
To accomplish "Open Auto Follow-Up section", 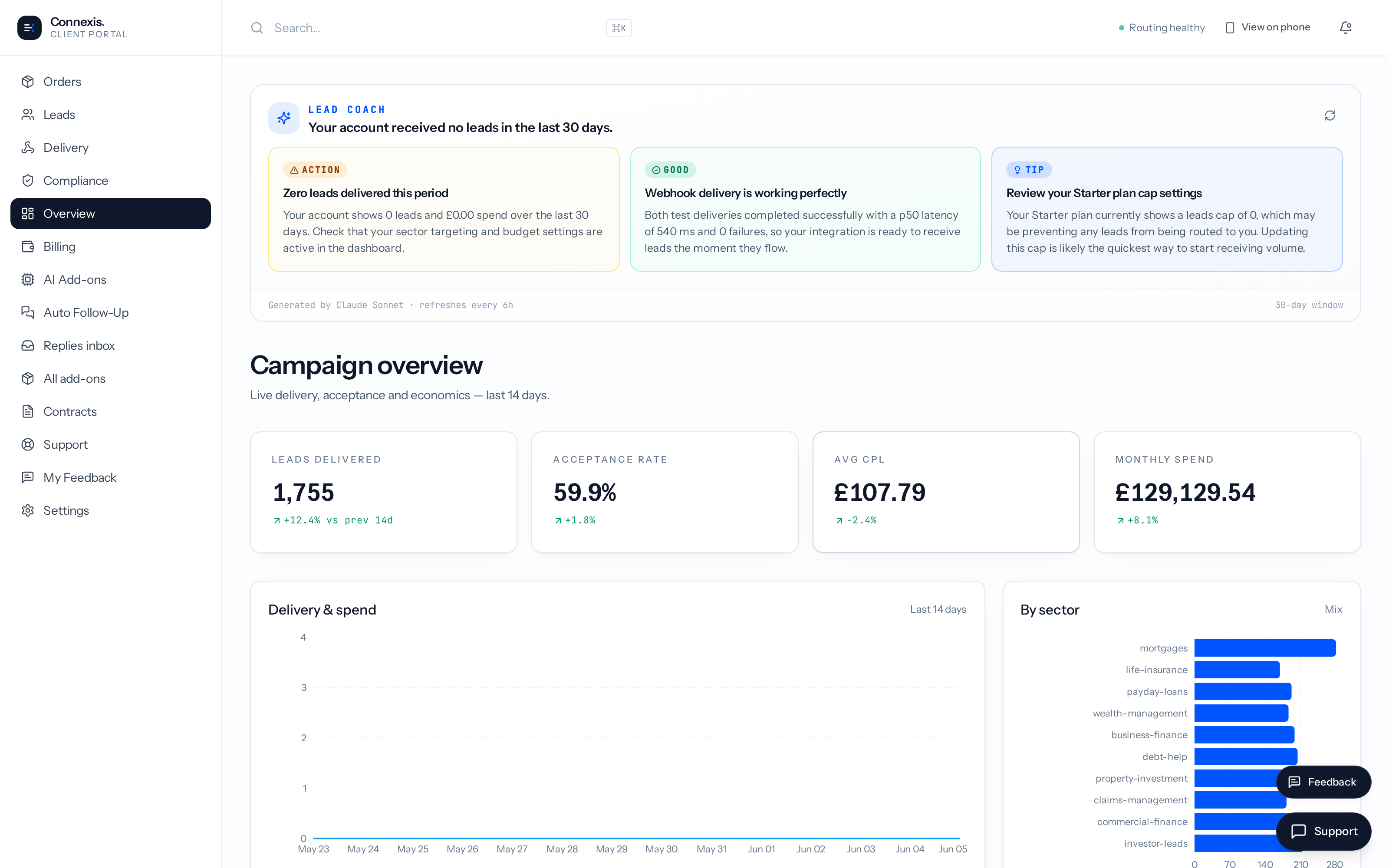I will (x=111, y=312).
